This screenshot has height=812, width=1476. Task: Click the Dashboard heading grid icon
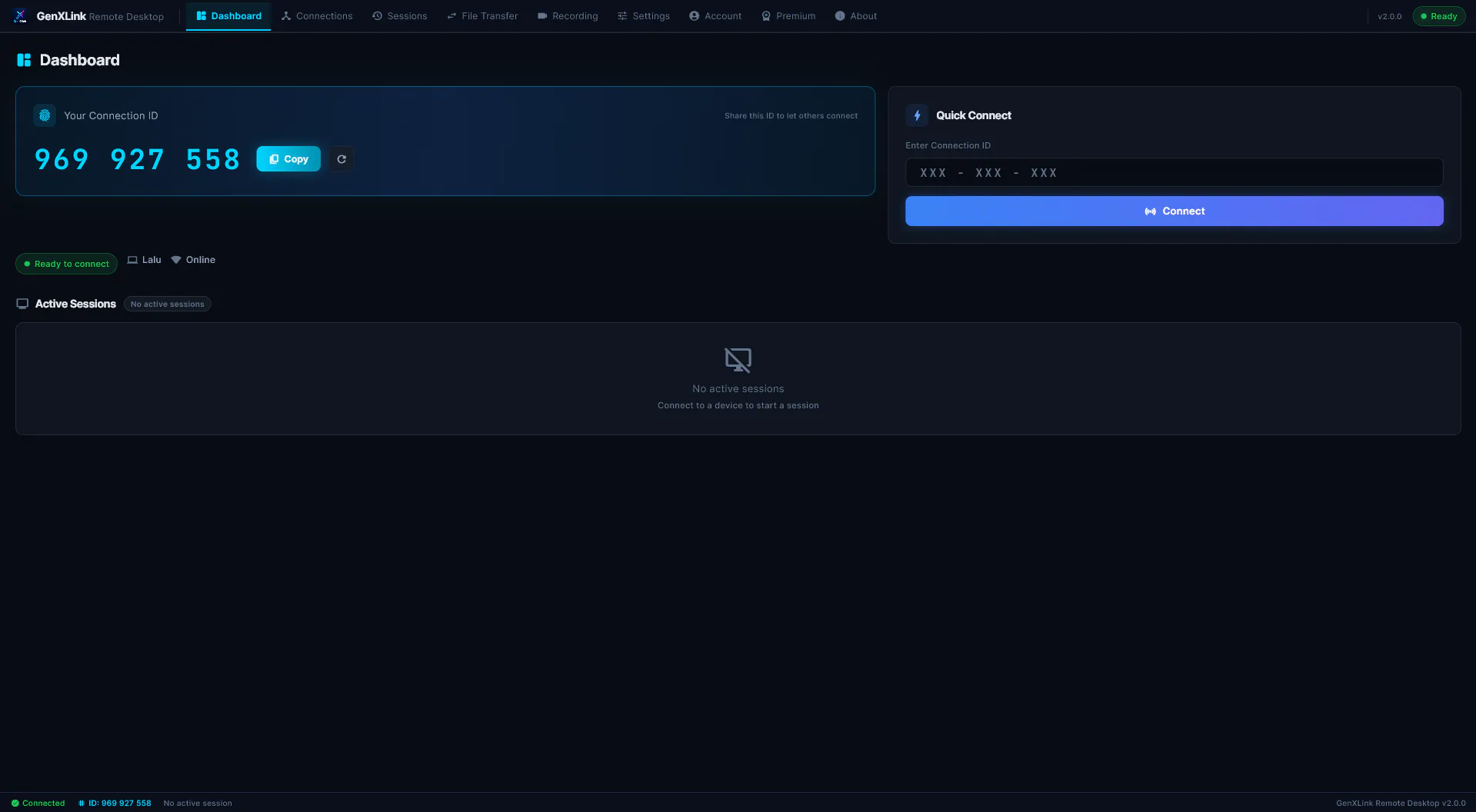coord(24,60)
